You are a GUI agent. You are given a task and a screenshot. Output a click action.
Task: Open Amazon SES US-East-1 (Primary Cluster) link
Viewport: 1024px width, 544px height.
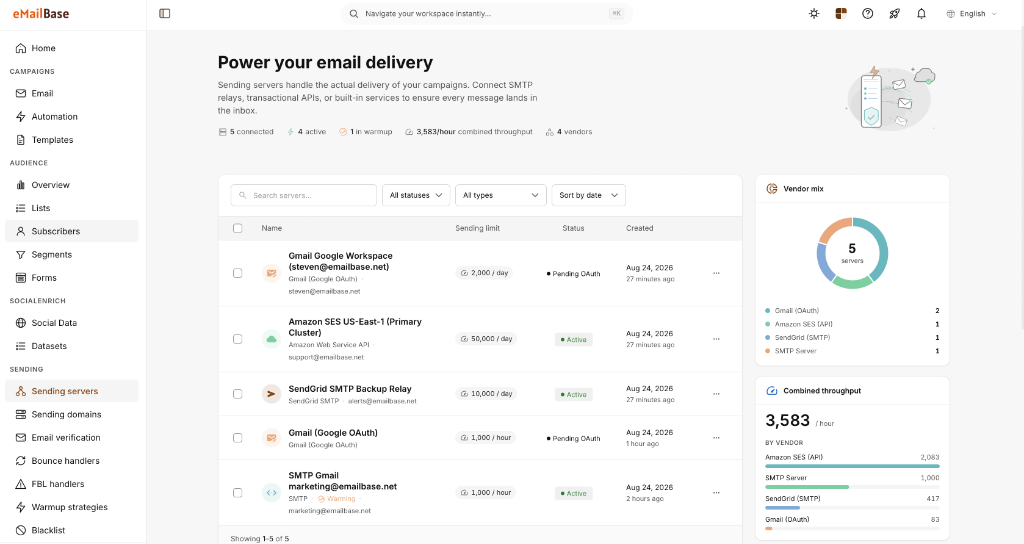click(355, 327)
